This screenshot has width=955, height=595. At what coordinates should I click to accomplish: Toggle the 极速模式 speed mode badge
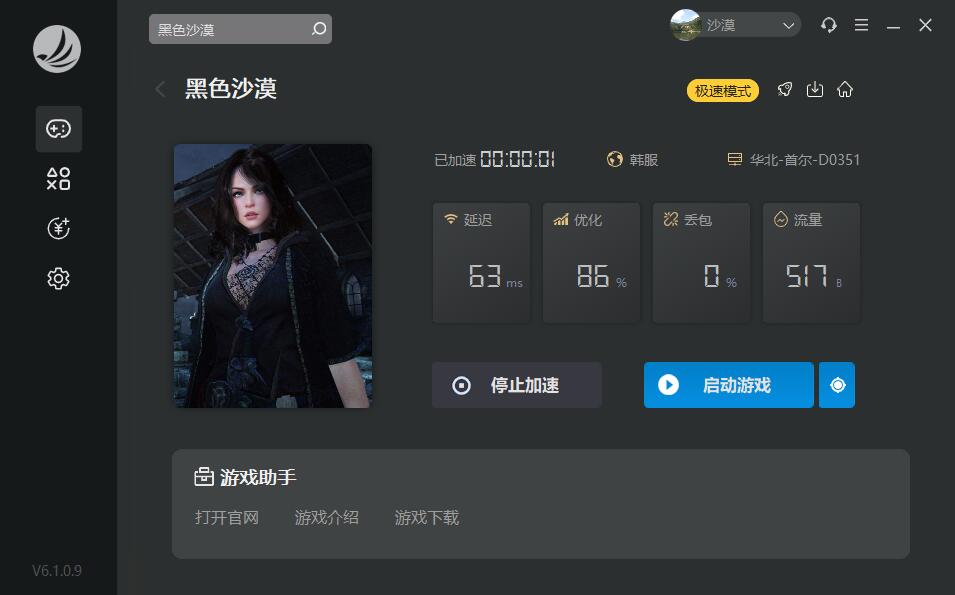coord(723,91)
